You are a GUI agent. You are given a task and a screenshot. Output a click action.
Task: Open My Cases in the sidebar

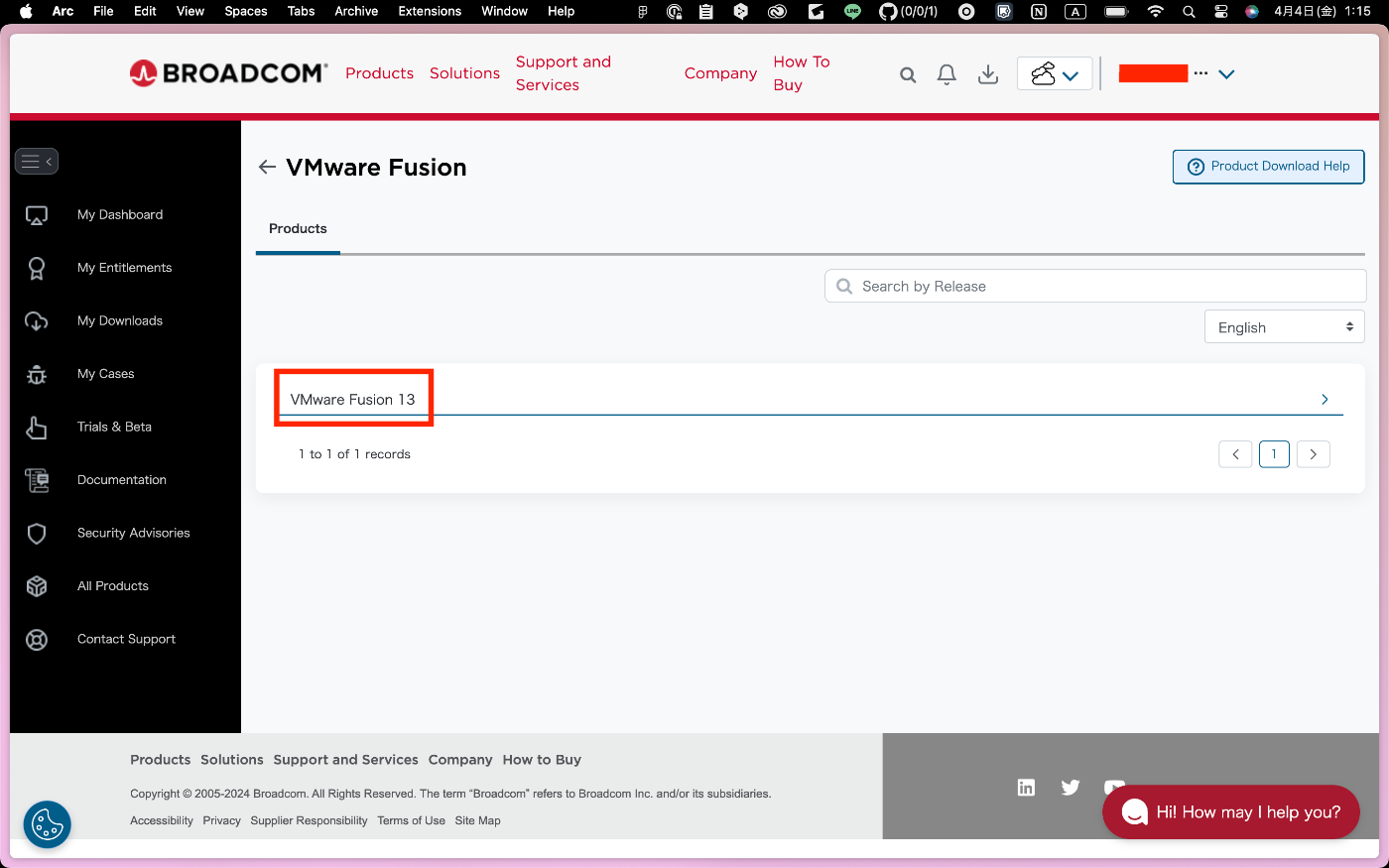(106, 374)
